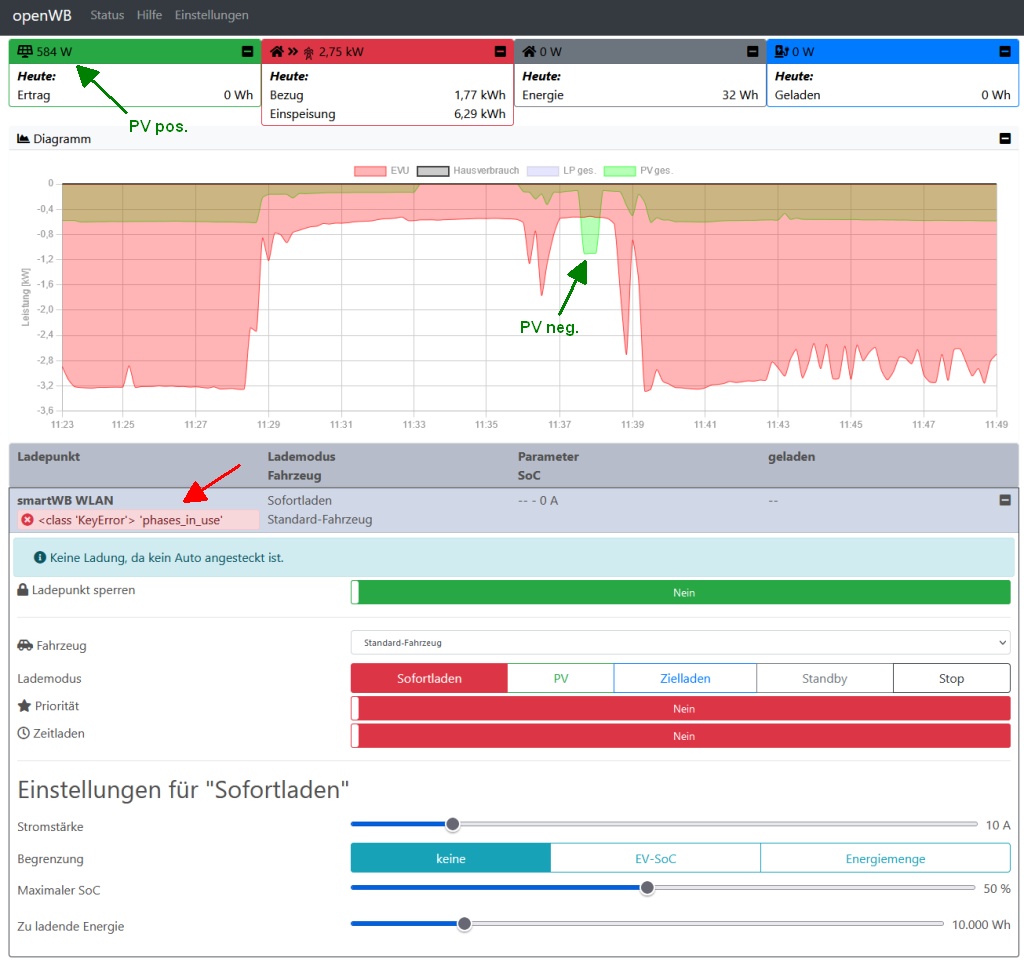Click the info icon in no-charging notice
This screenshot has height=962, width=1024.
[x=40, y=557]
